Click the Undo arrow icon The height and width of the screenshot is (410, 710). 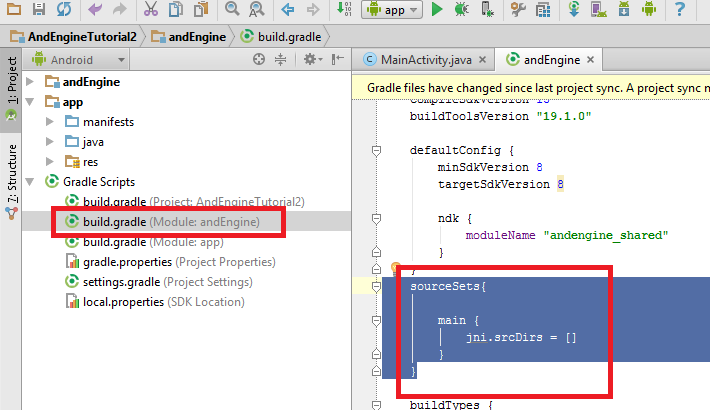click(x=95, y=10)
